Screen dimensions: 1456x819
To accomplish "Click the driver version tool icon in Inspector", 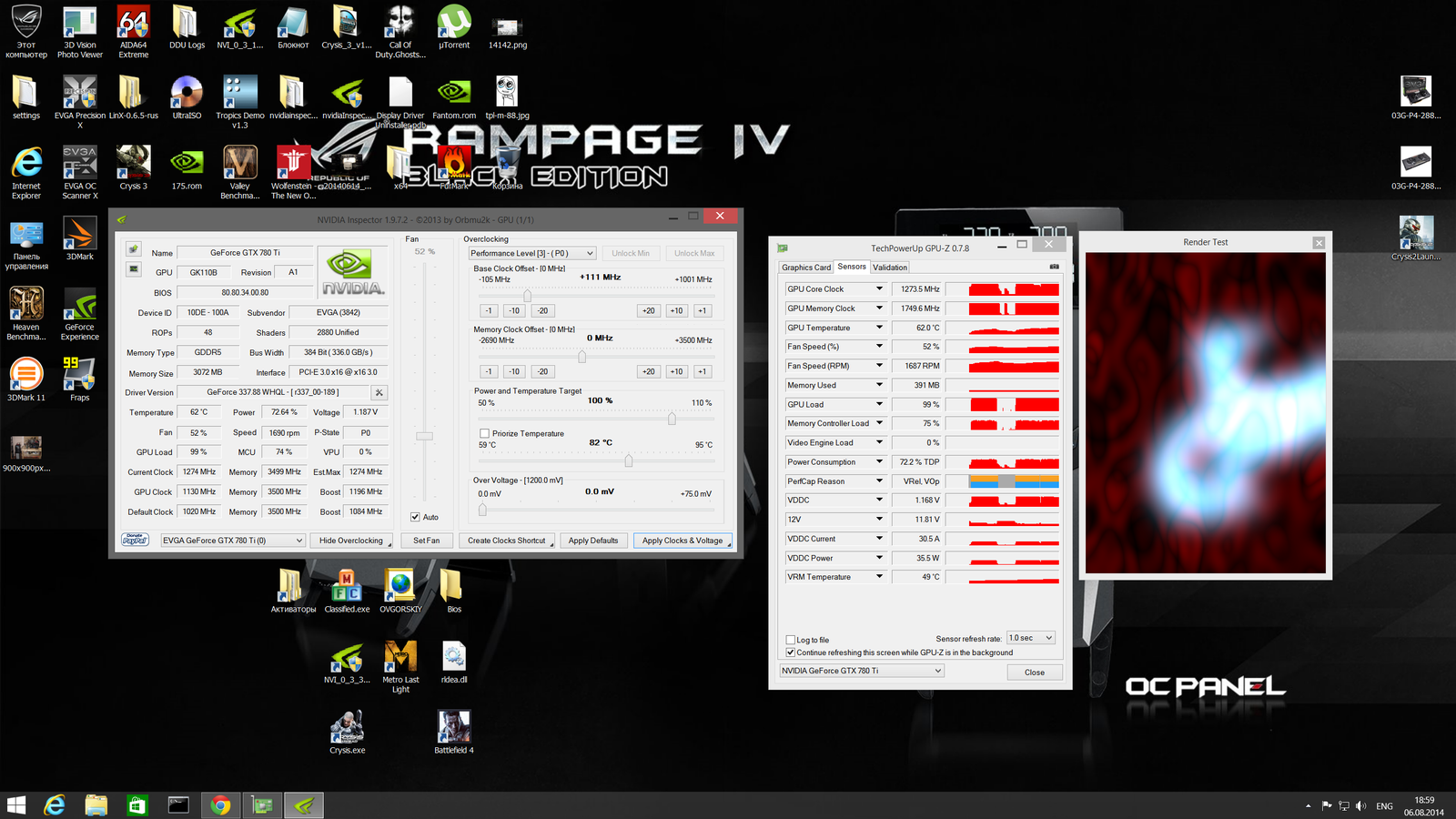I will [x=379, y=392].
